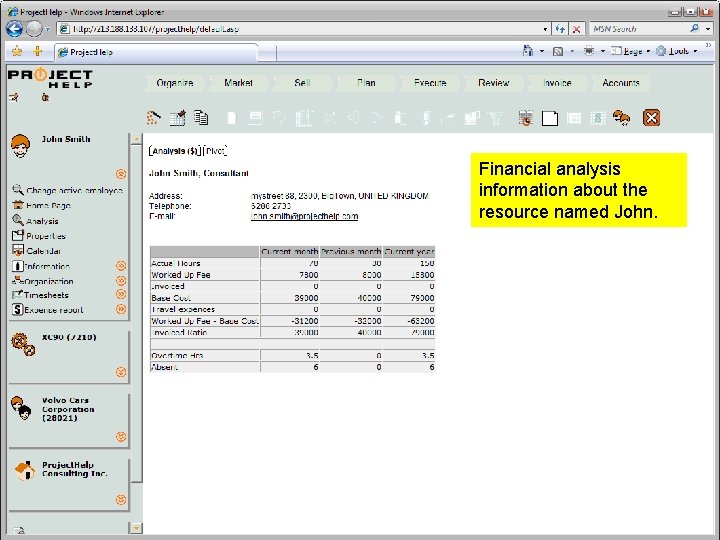This screenshot has height=540, width=720.
Task: Expand the Information submenu arrow
Action: click(x=121, y=266)
